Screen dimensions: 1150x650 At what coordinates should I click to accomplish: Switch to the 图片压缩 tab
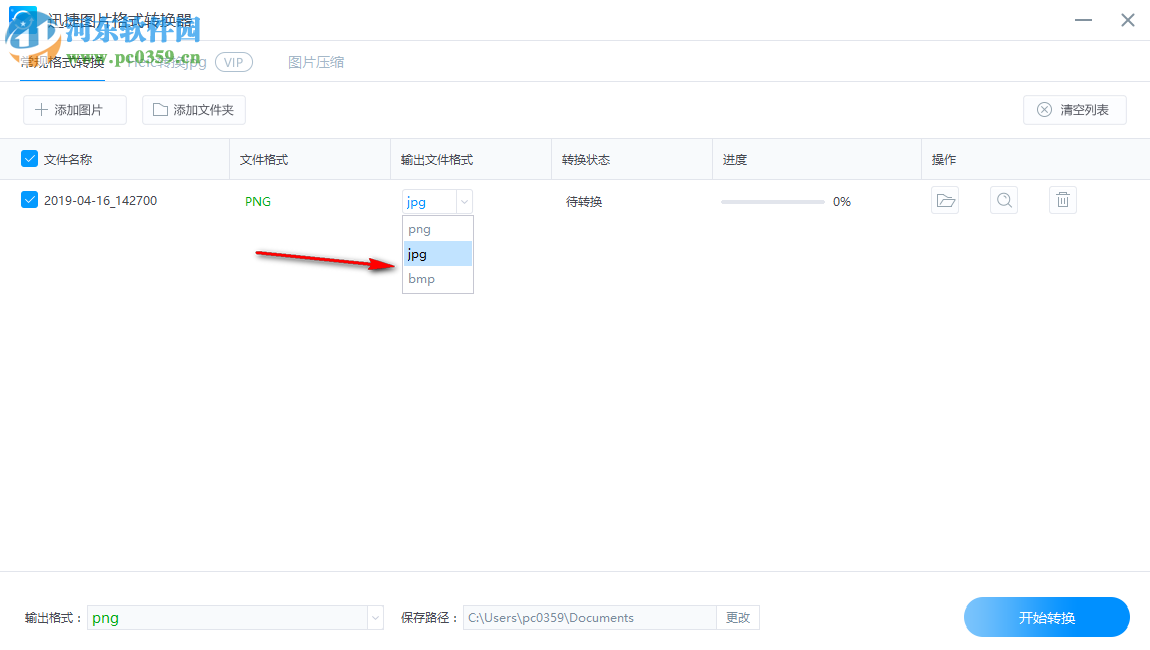coord(316,61)
